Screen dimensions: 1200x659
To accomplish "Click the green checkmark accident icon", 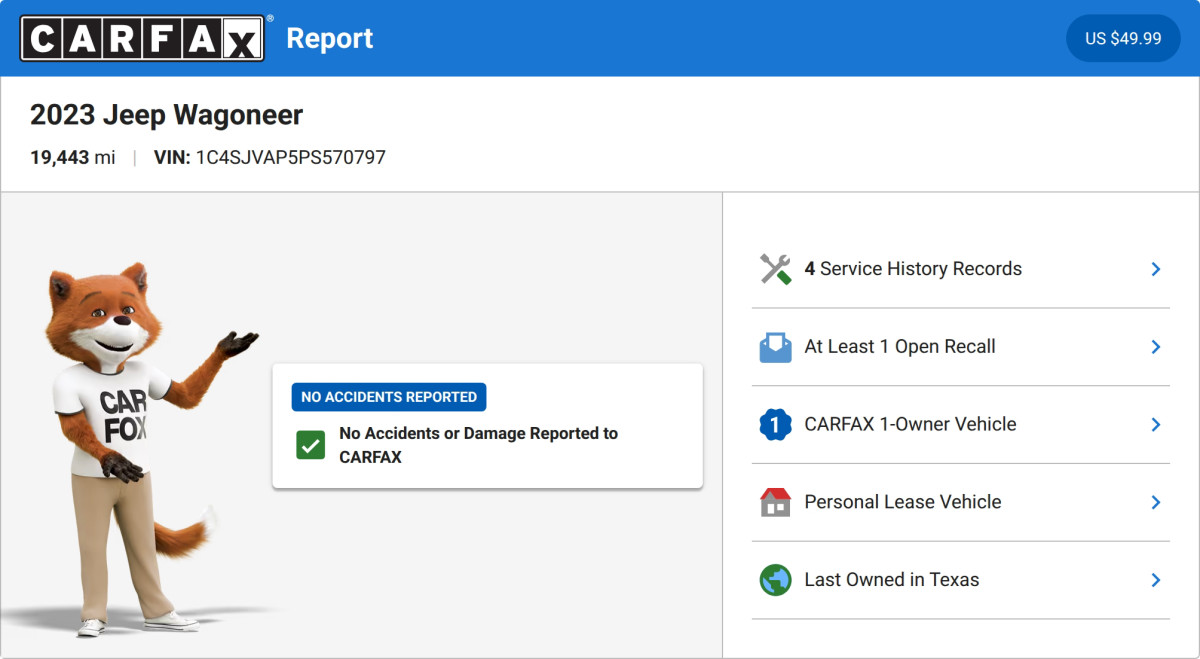I will click(x=310, y=446).
